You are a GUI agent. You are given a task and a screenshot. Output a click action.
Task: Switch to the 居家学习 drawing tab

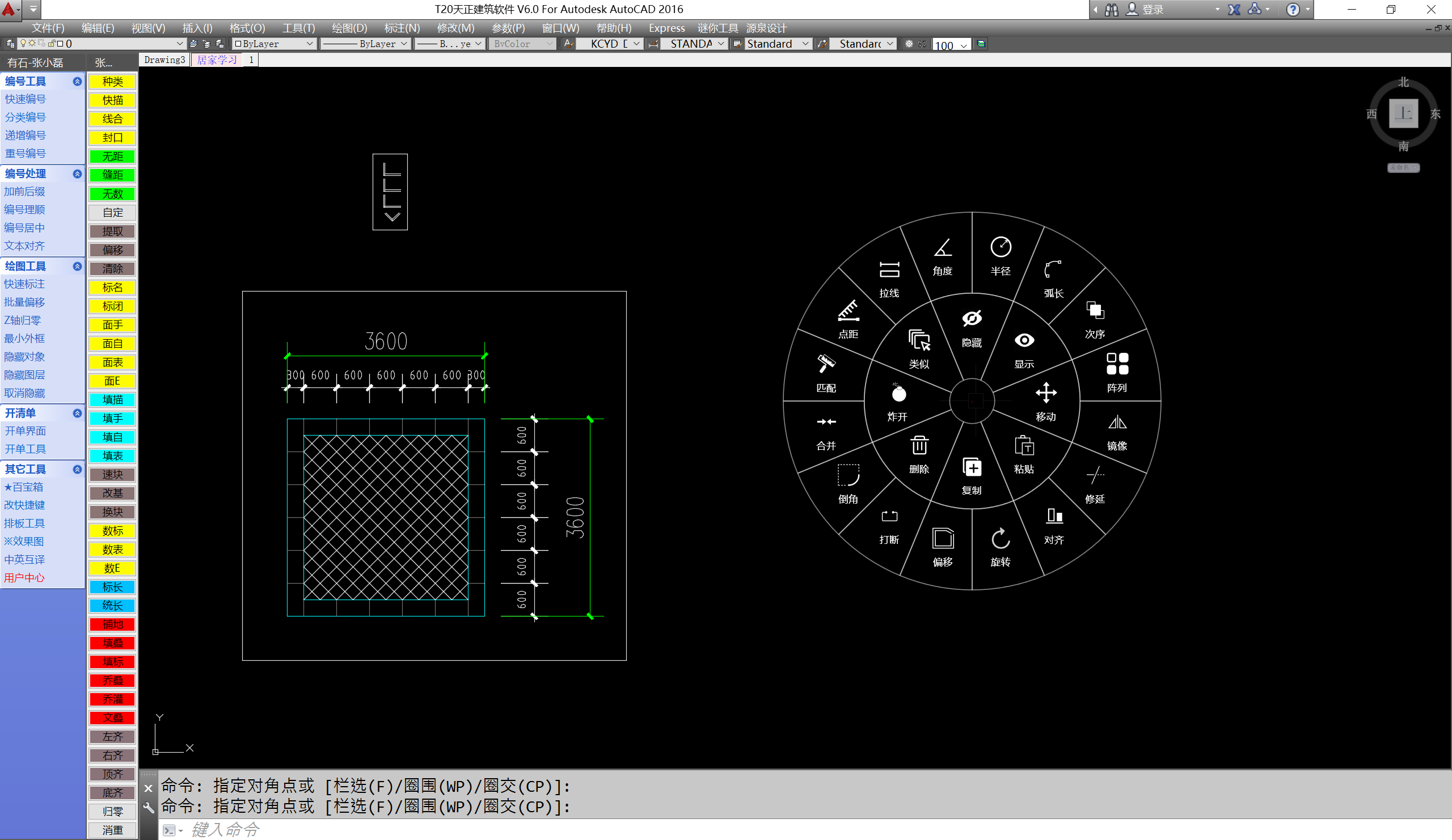point(217,60)
